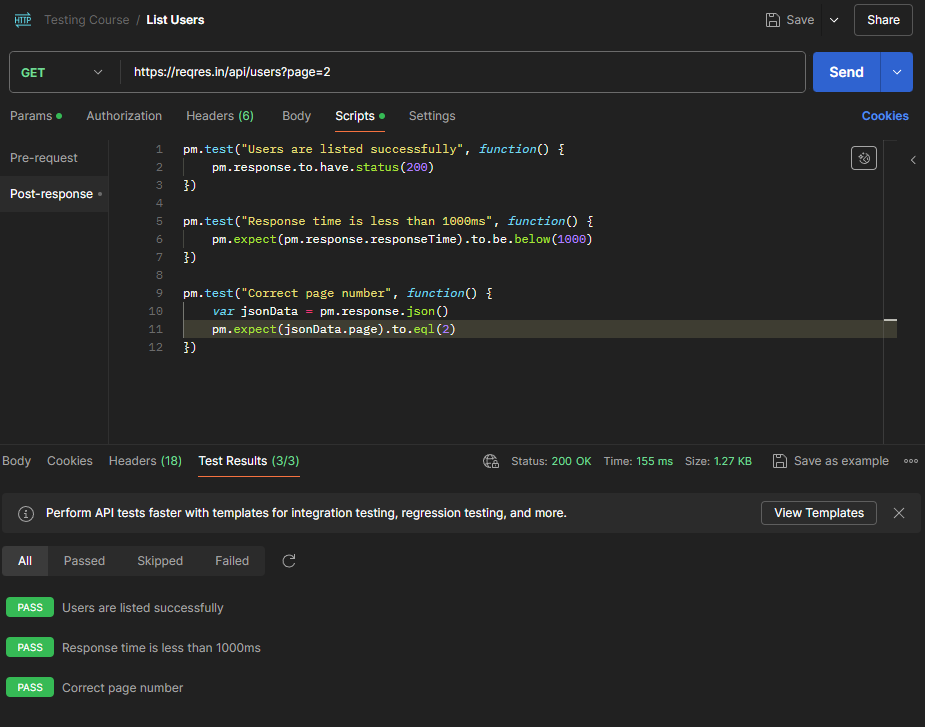Click 'Correct page number' test result
Image resolution: width=925 pixels, height=727 pixels.
(123, 688)
